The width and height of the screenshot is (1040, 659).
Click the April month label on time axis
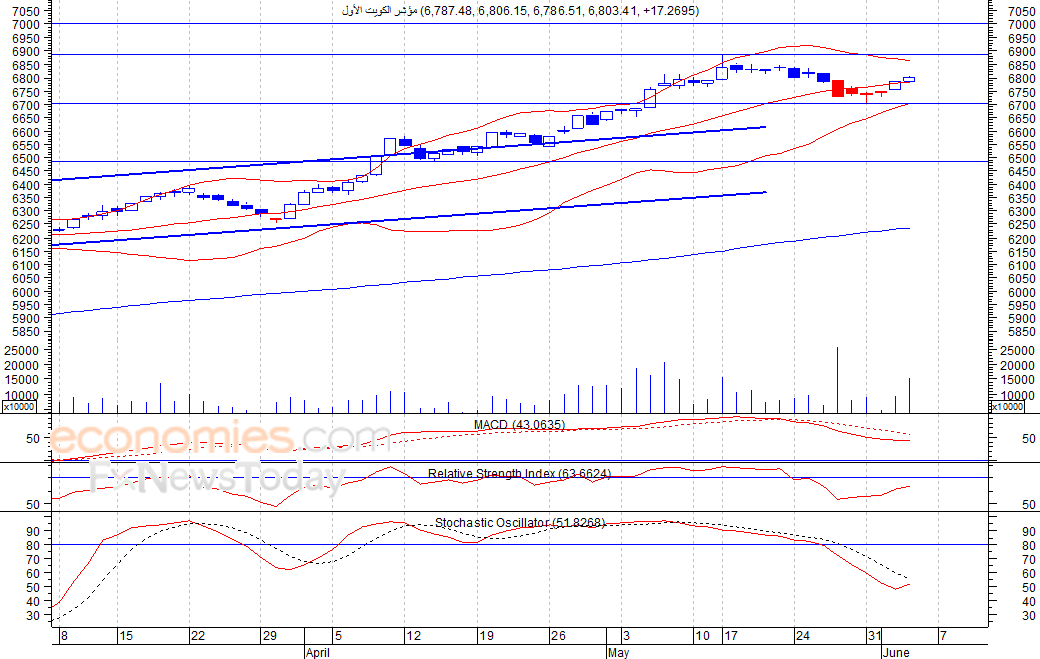click(318, 652)
